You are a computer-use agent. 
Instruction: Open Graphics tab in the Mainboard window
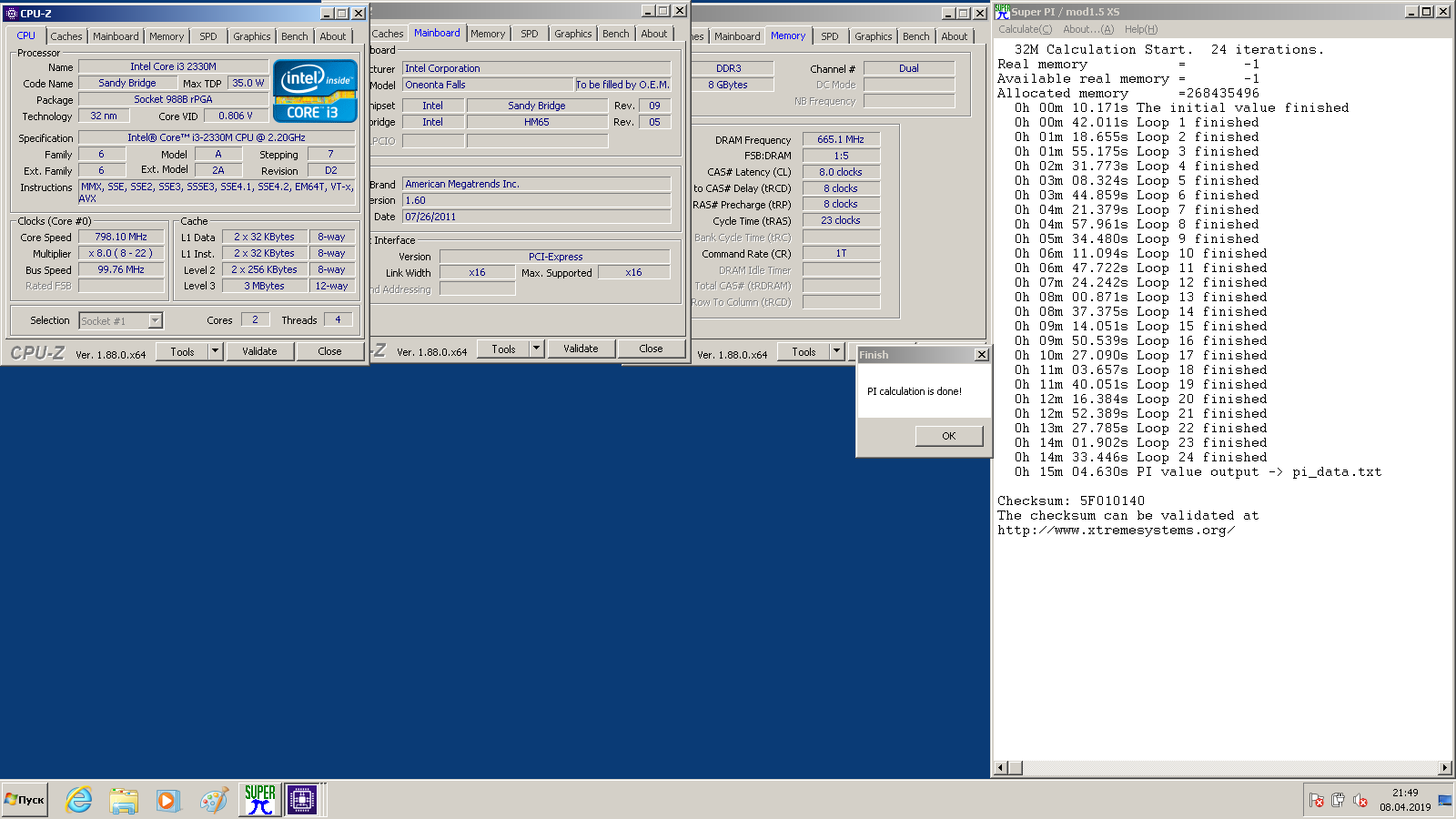pos(572,34)
